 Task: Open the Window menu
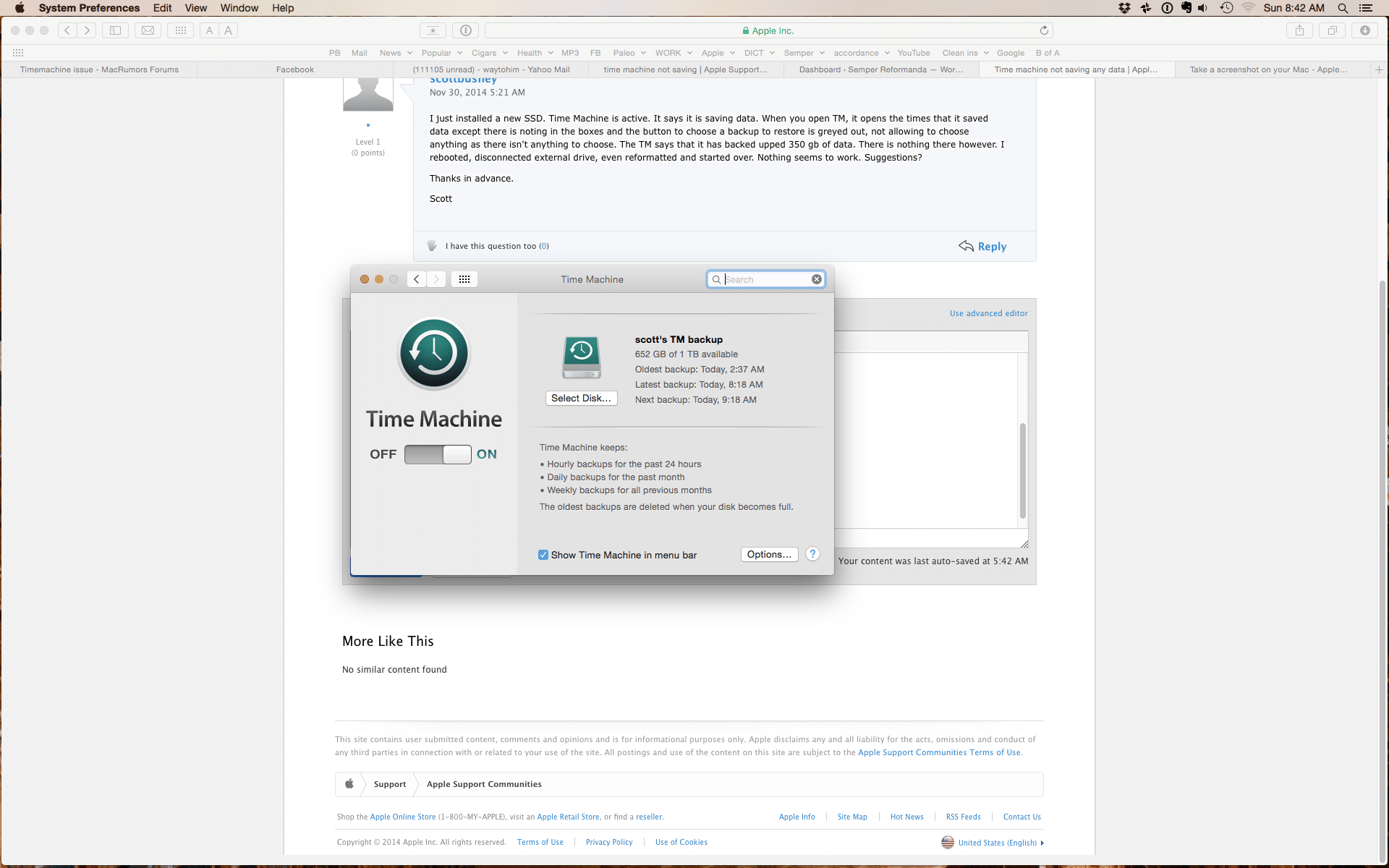pyautogui.click(x=239, y=8)
